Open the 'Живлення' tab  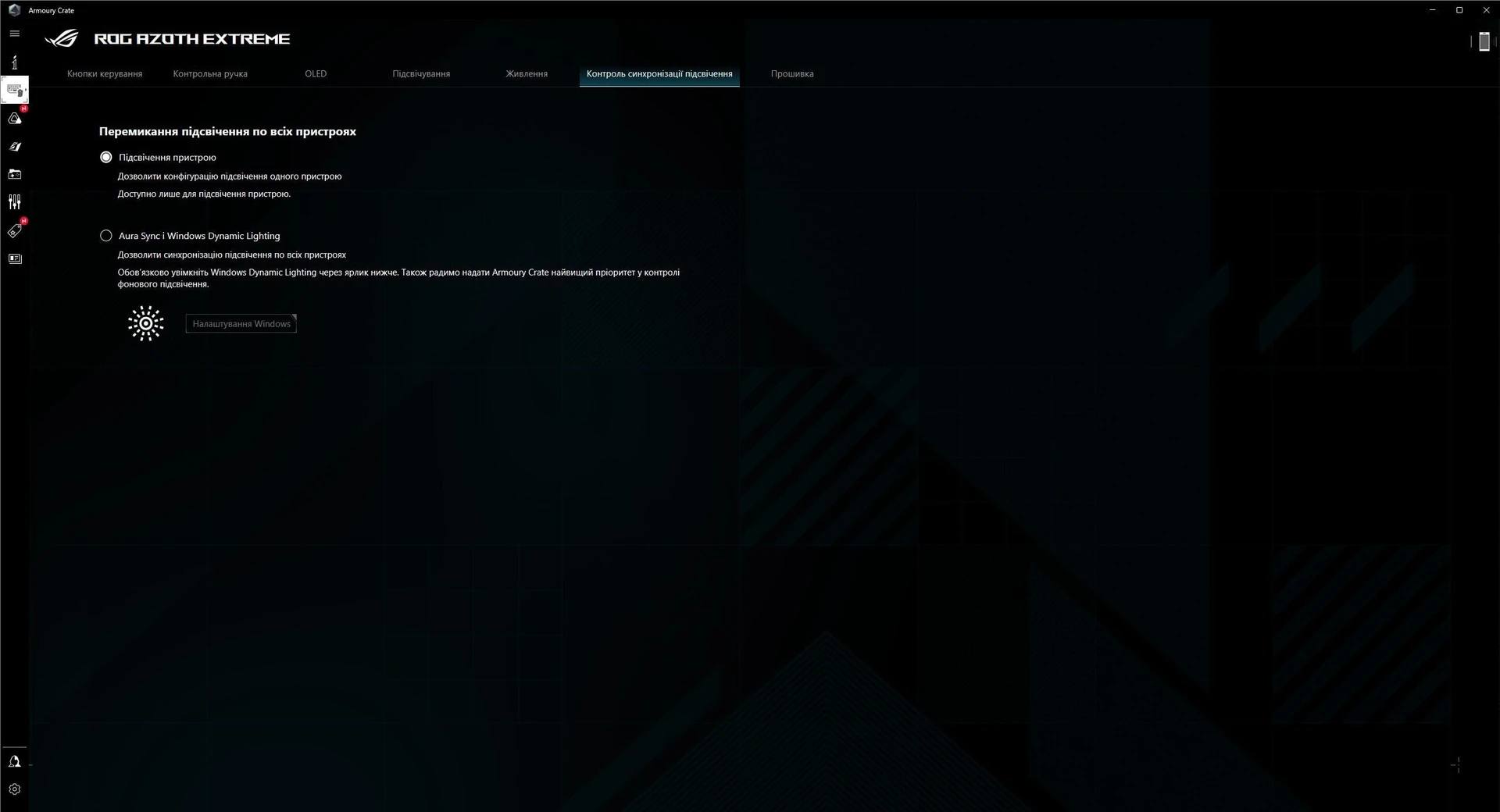(x=527, y=73)
